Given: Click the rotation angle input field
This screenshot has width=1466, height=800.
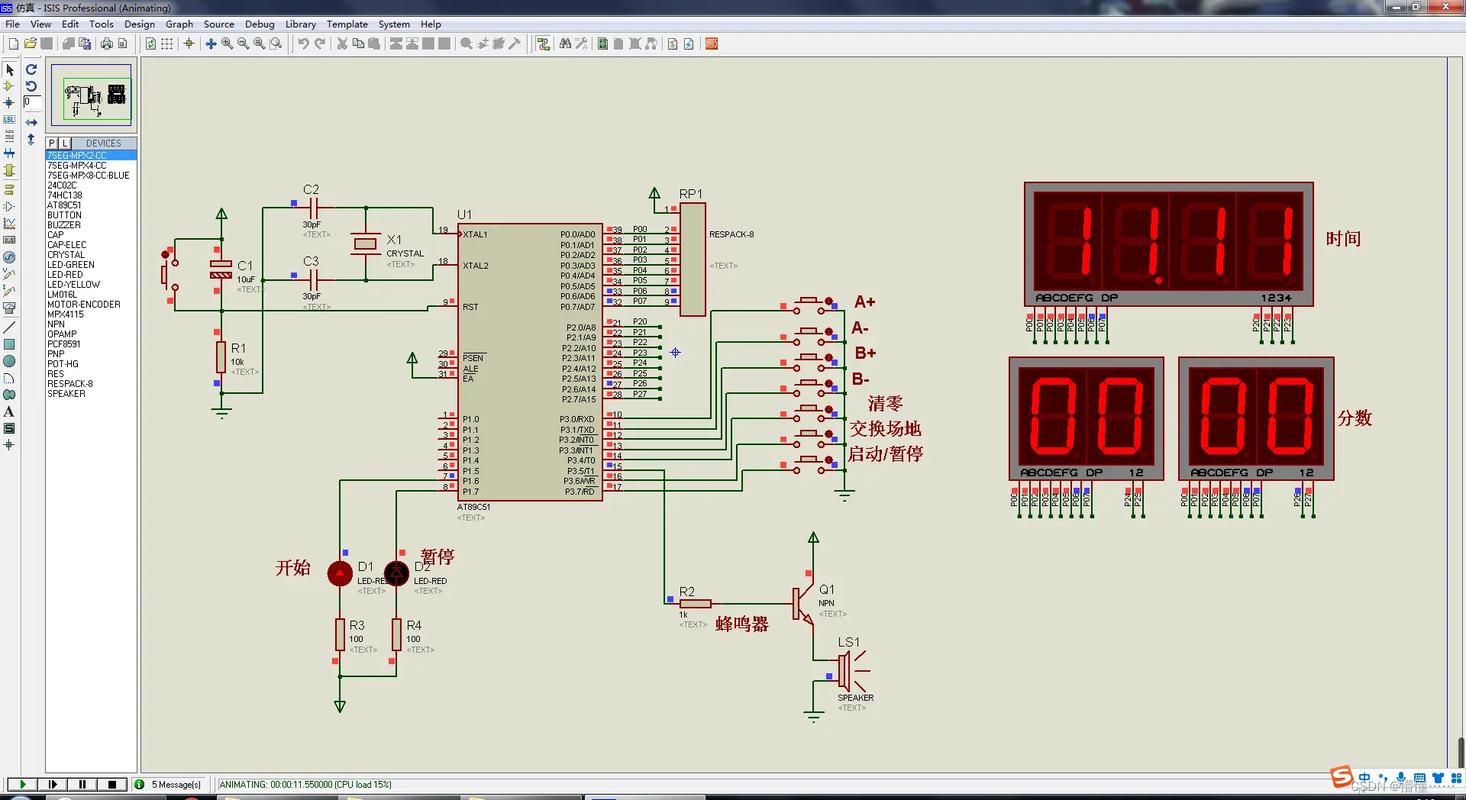Looking at the screenshot, I should pos(32,102).
